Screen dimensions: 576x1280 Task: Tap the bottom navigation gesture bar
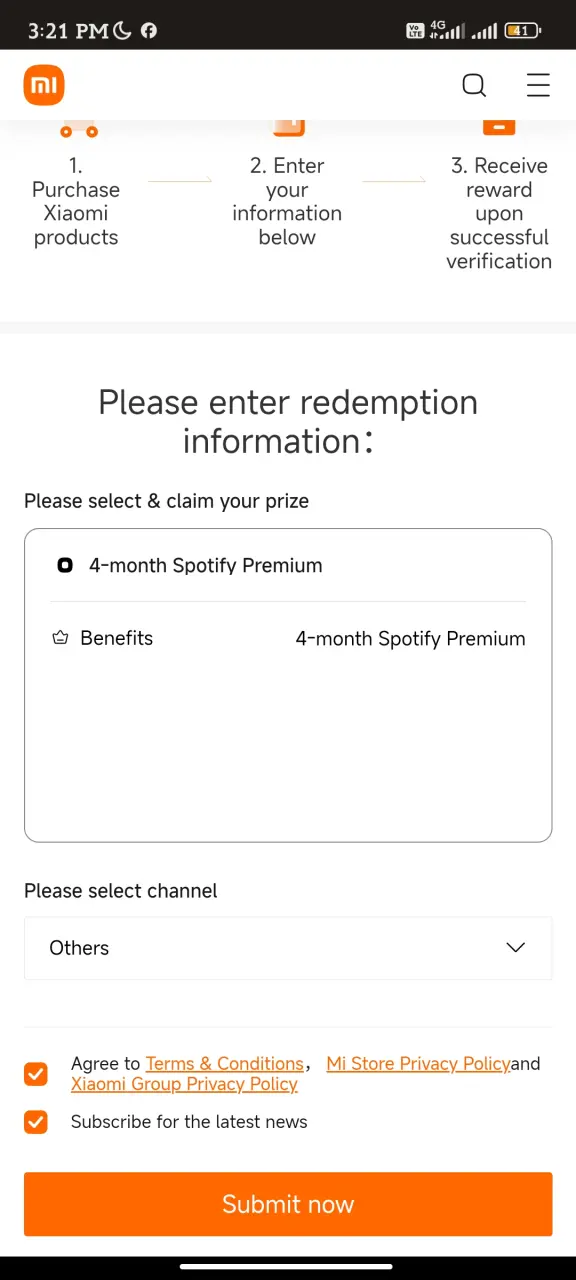(288, 1267)
